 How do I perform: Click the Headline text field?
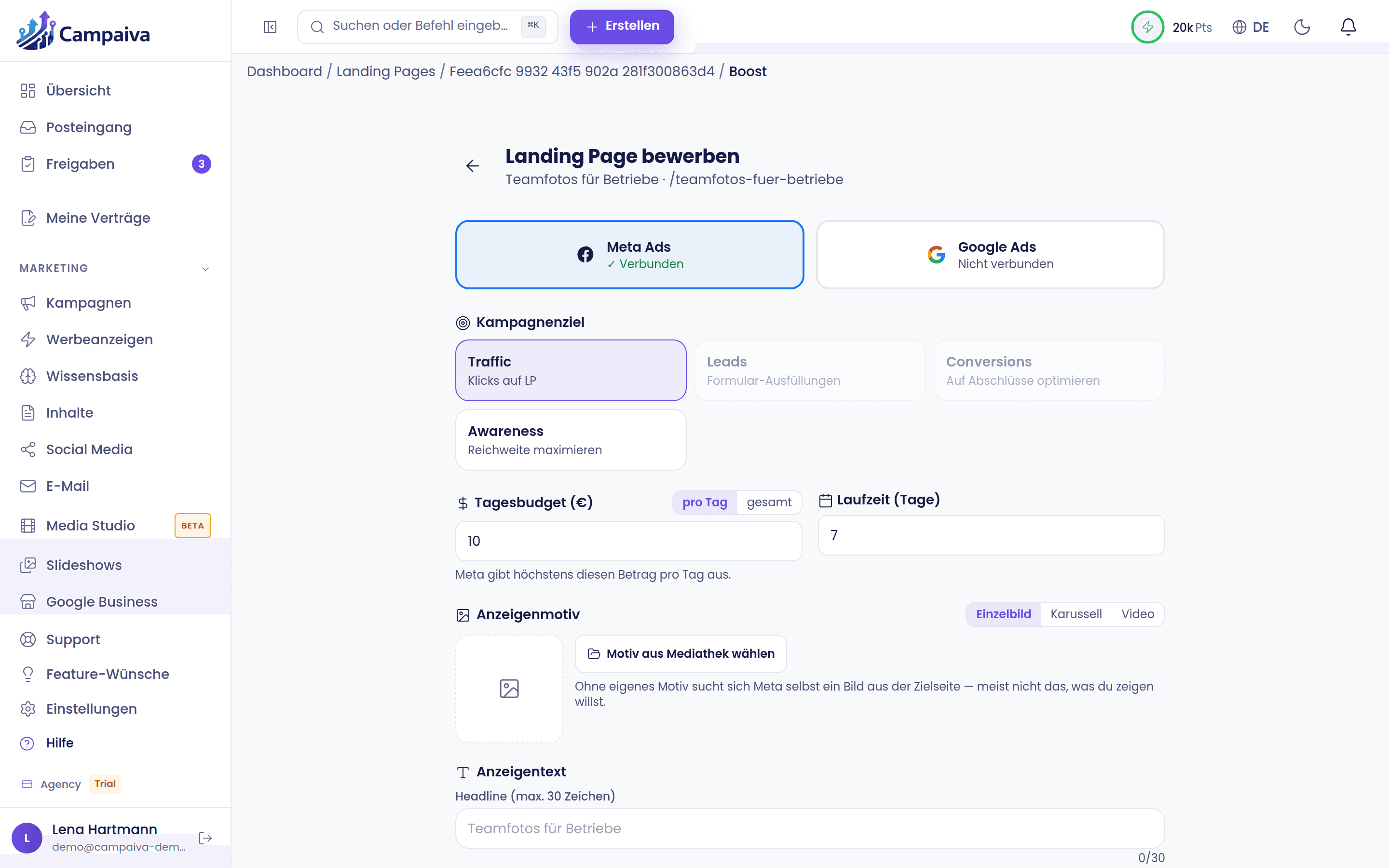click(810, 828)
